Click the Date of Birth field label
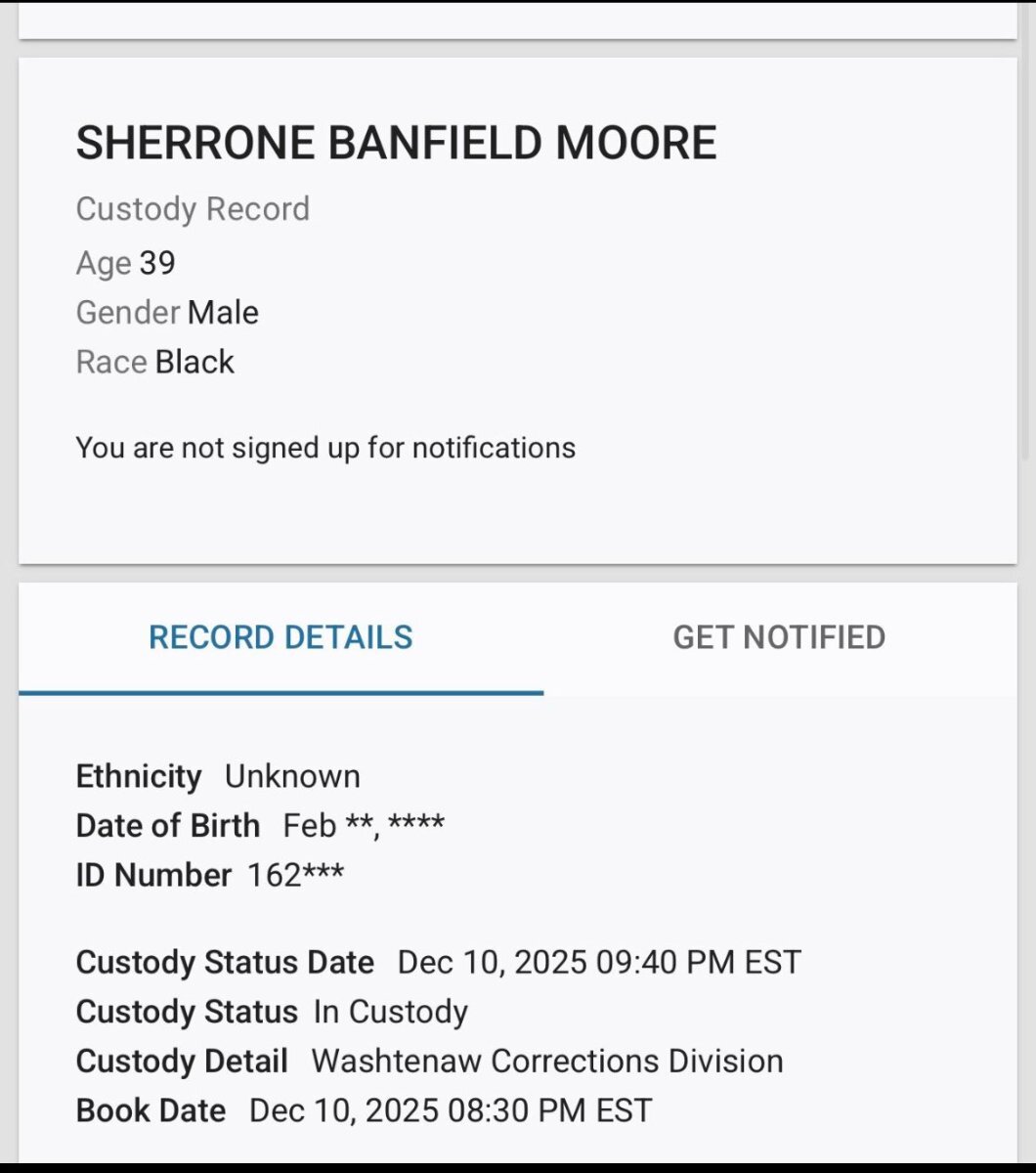The image size is (1036, 1173). click(x=168, y=826)
